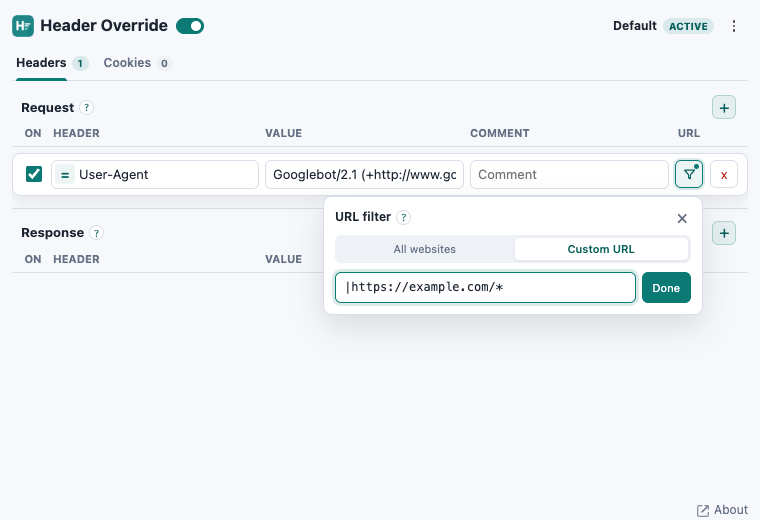Click the Comment input field
Image resolution: width=760 pixels, height=520 pixels.
pos(569,174)
